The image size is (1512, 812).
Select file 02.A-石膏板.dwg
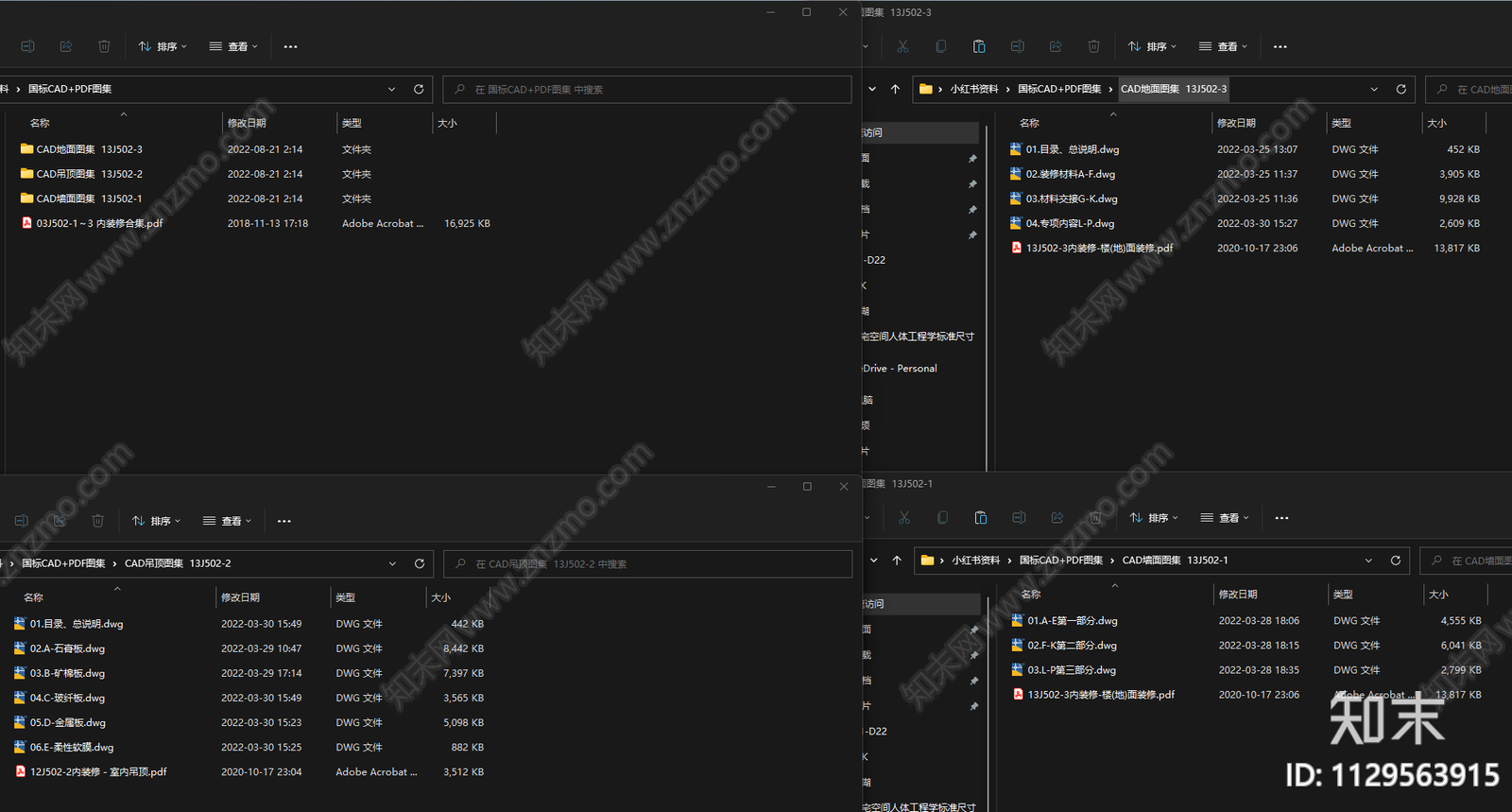(x=60, y=648)
